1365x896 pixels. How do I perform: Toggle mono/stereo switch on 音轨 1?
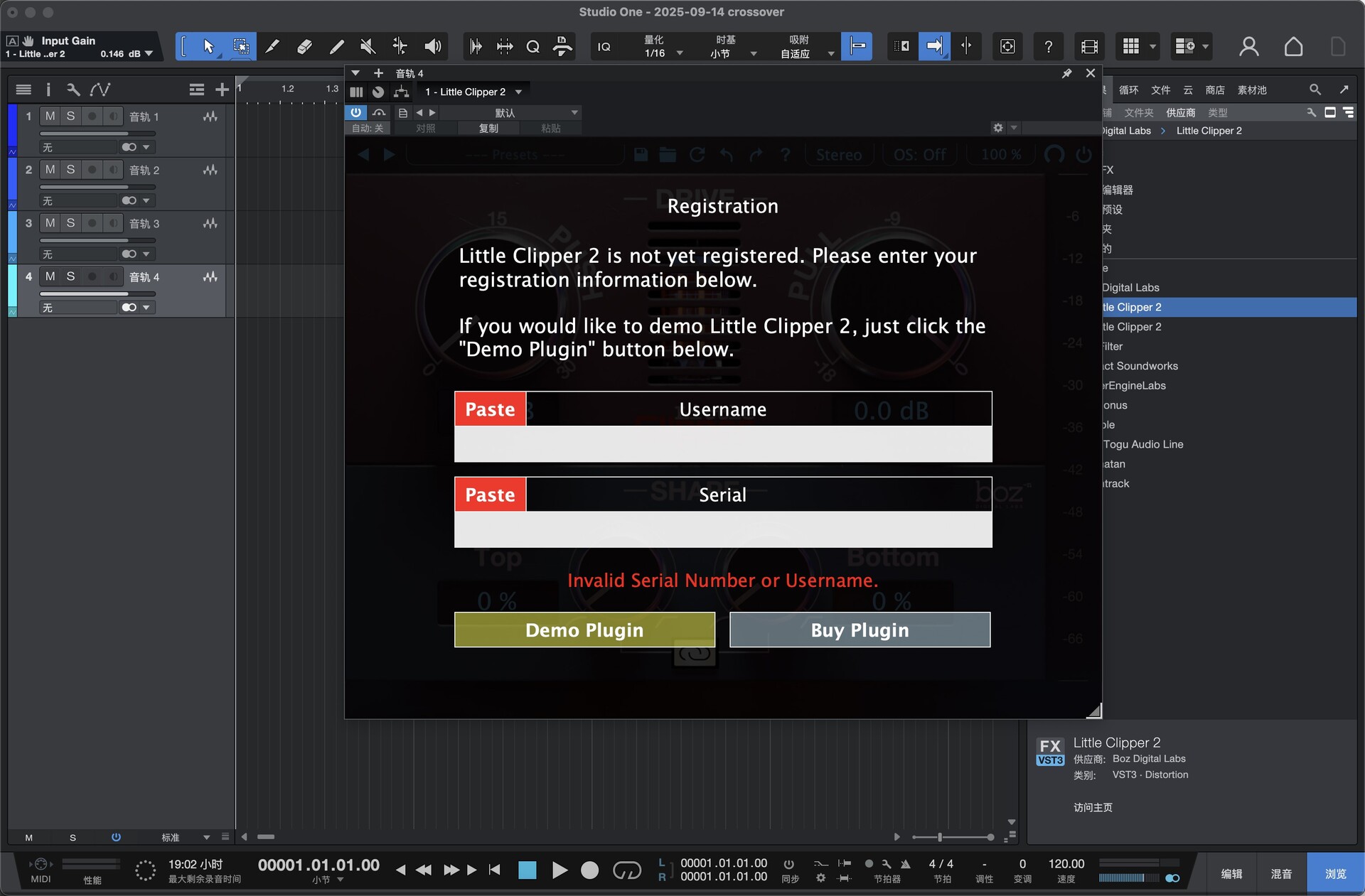(x=129, y=147)
